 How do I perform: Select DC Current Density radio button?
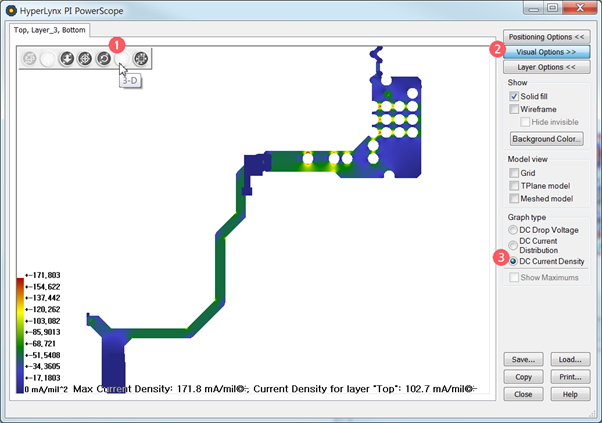click(513, 261)
